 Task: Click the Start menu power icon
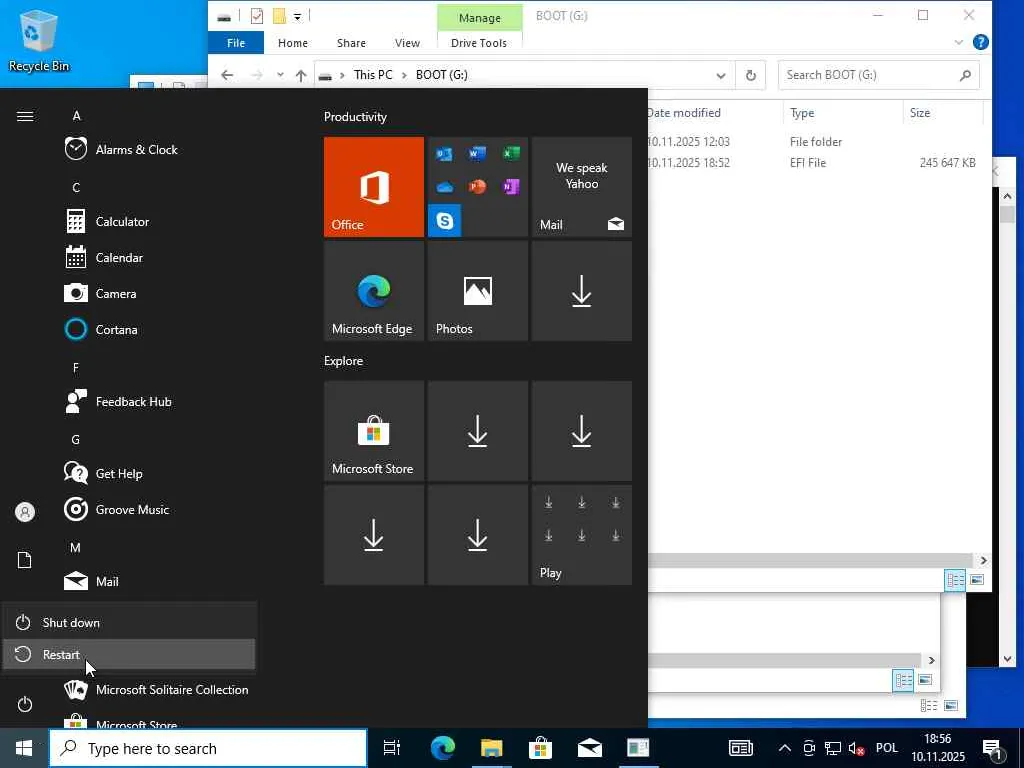(x=24, y=704)
